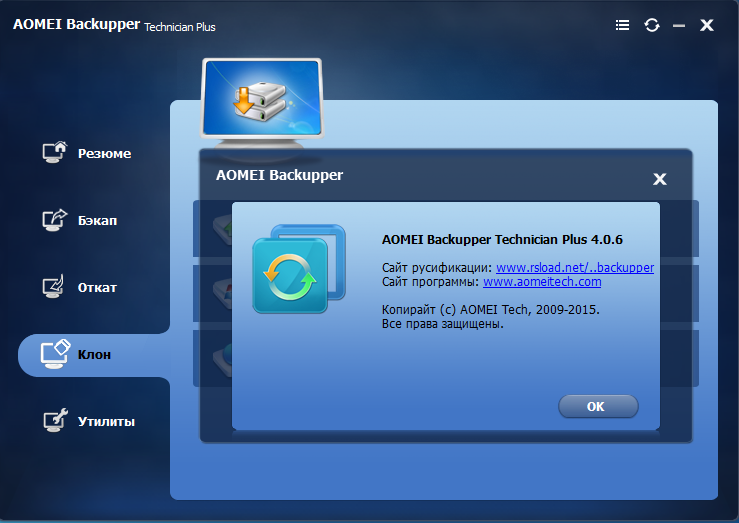Click the Откат restore icon
The image size is (739, 523).
click(54, 287)
